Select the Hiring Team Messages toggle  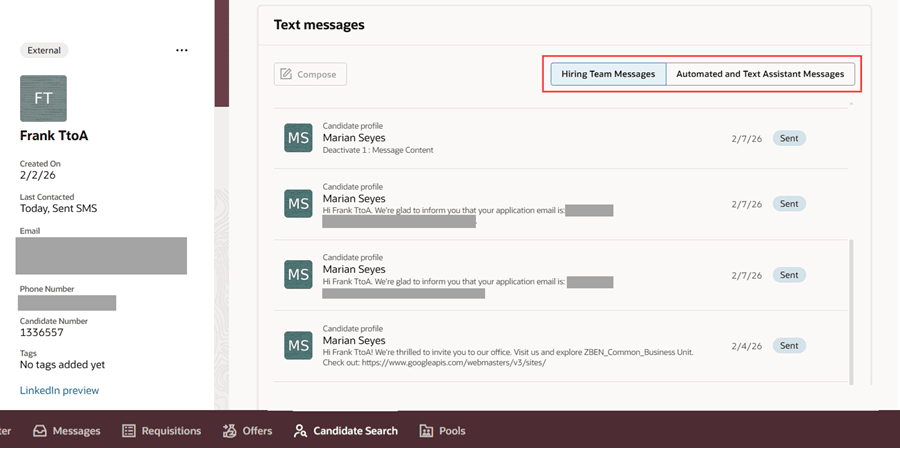[608, 74]
